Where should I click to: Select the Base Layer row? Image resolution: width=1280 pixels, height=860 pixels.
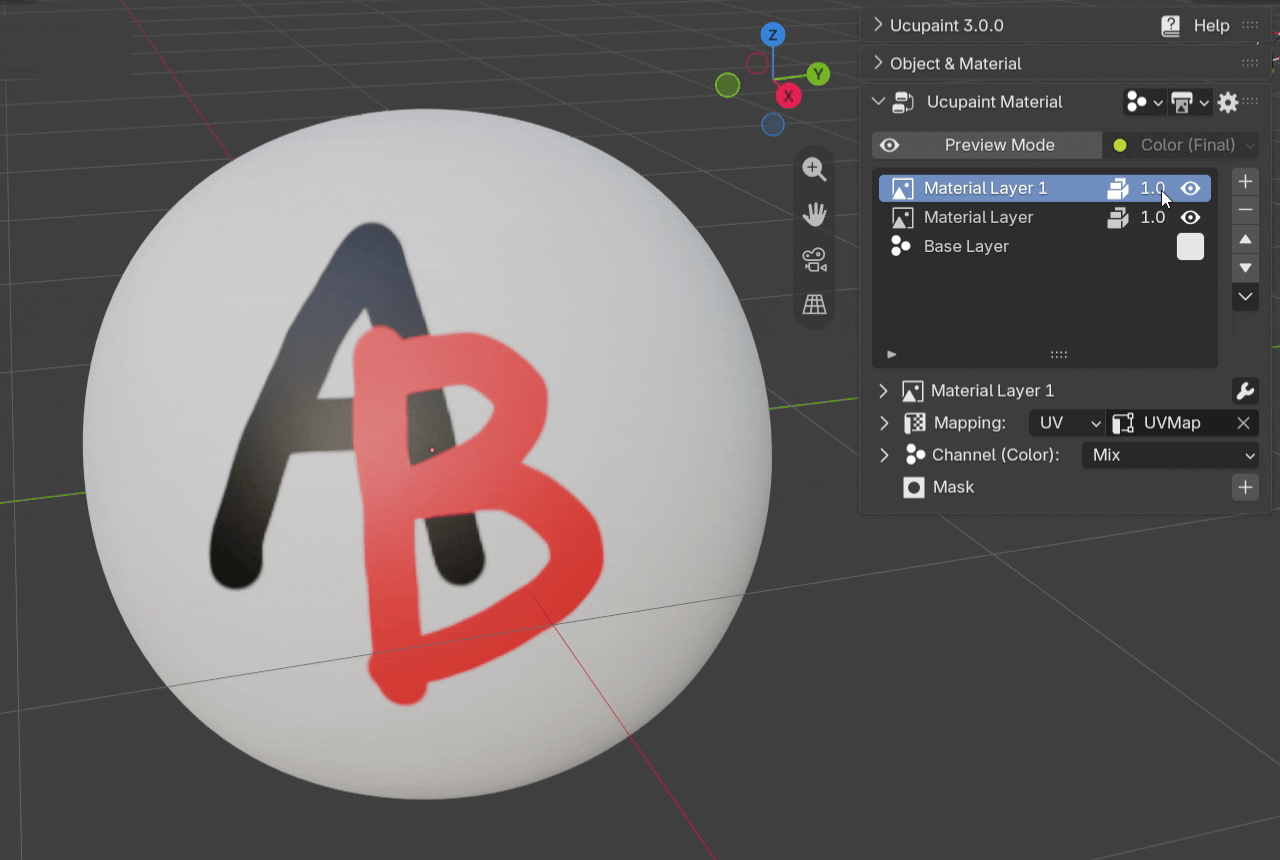[1045, 246]
